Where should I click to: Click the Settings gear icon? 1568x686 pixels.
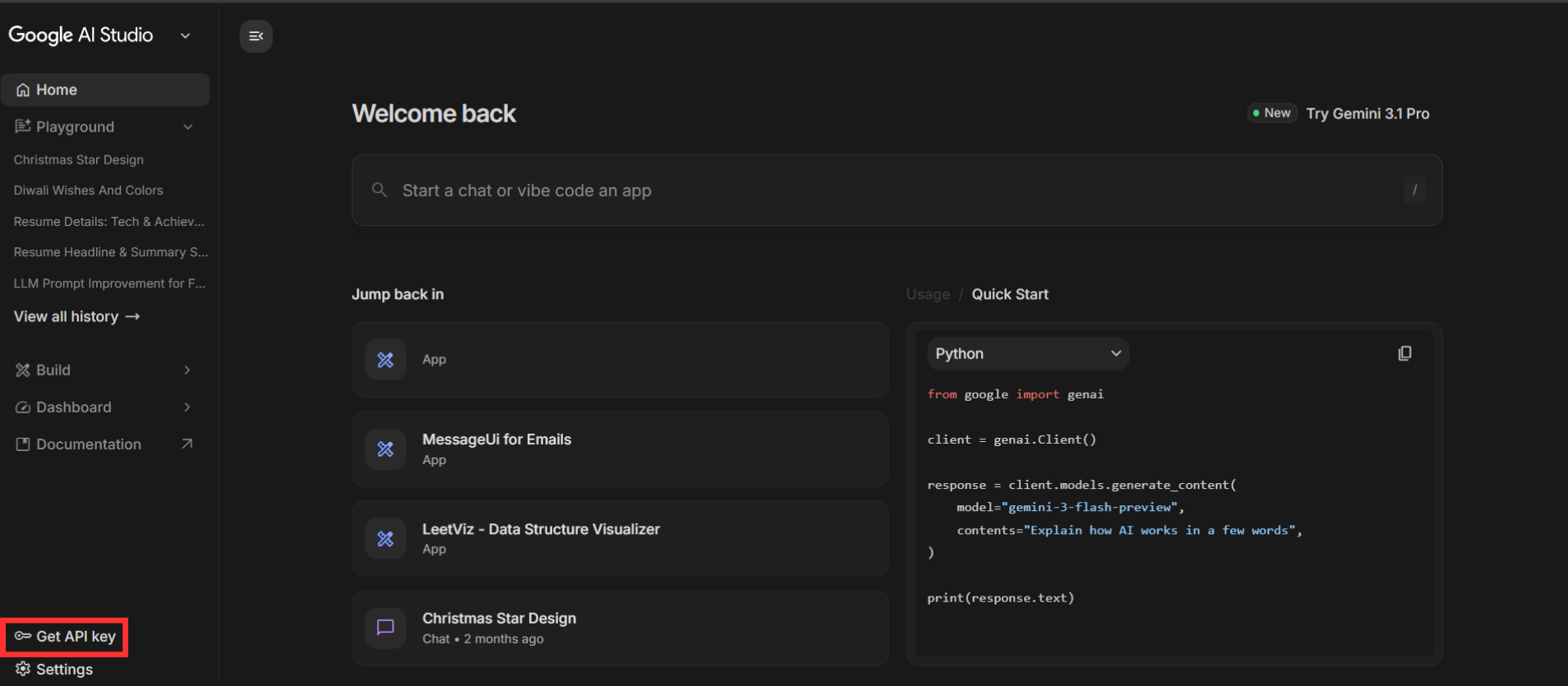point(23,669)
